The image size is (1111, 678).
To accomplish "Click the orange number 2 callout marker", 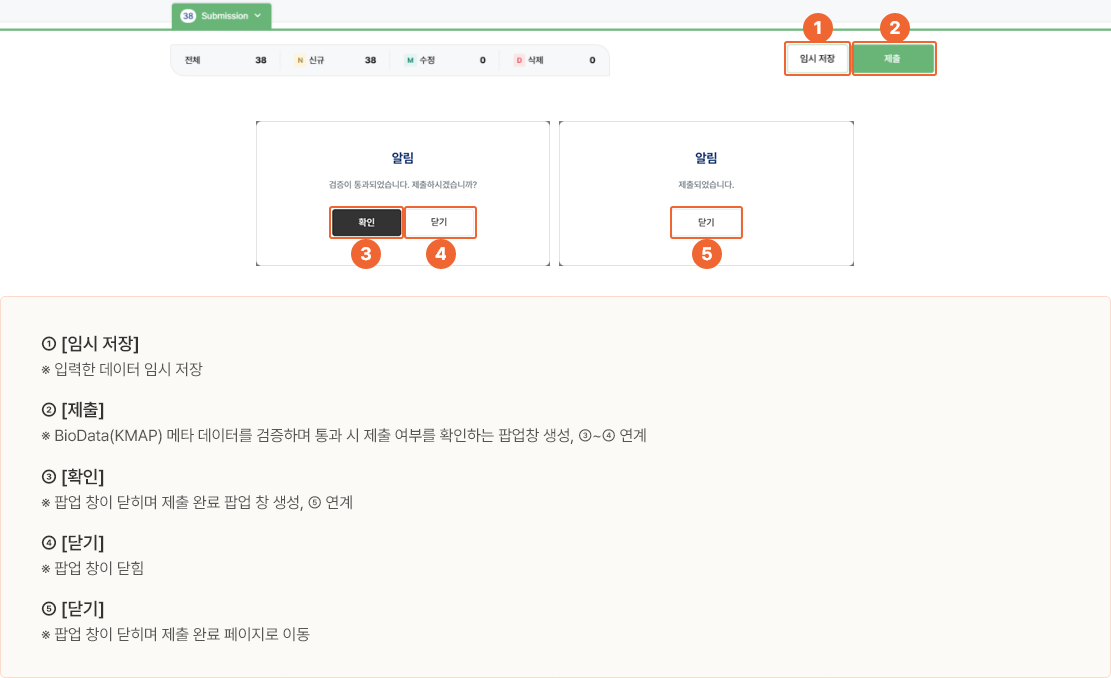I will pyautogui.click(x=893, y=27).
